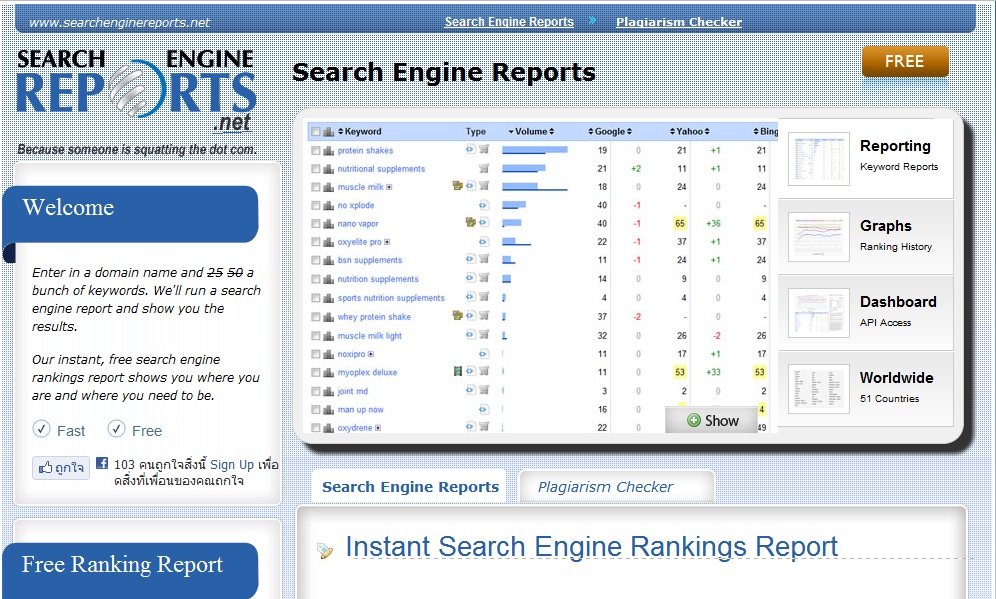Sort by the Volume column header
996x599 pixels.
(x=531, y=131)
